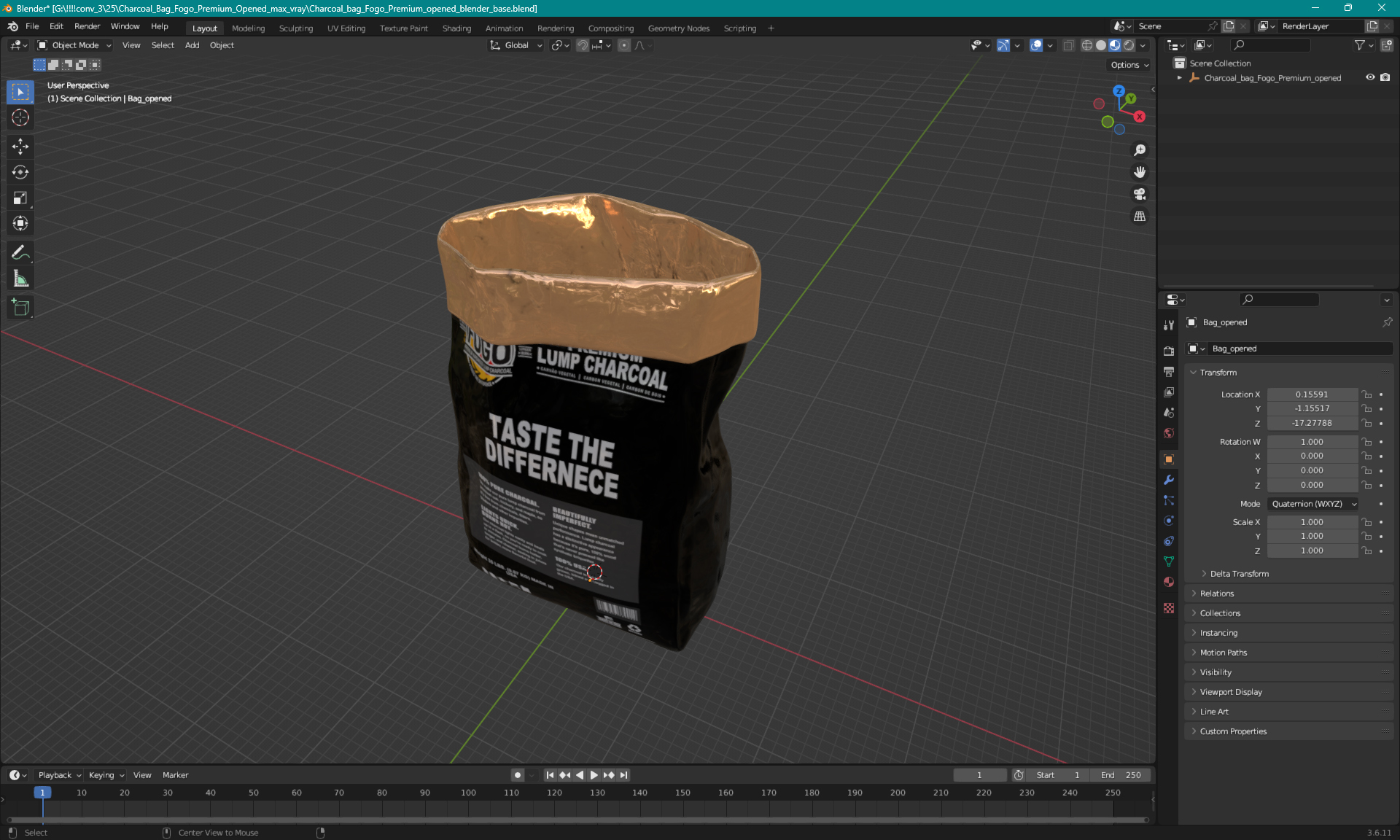Open the Render menu
This screenshot has height=840, width=1400.
(x=87, y=26)
